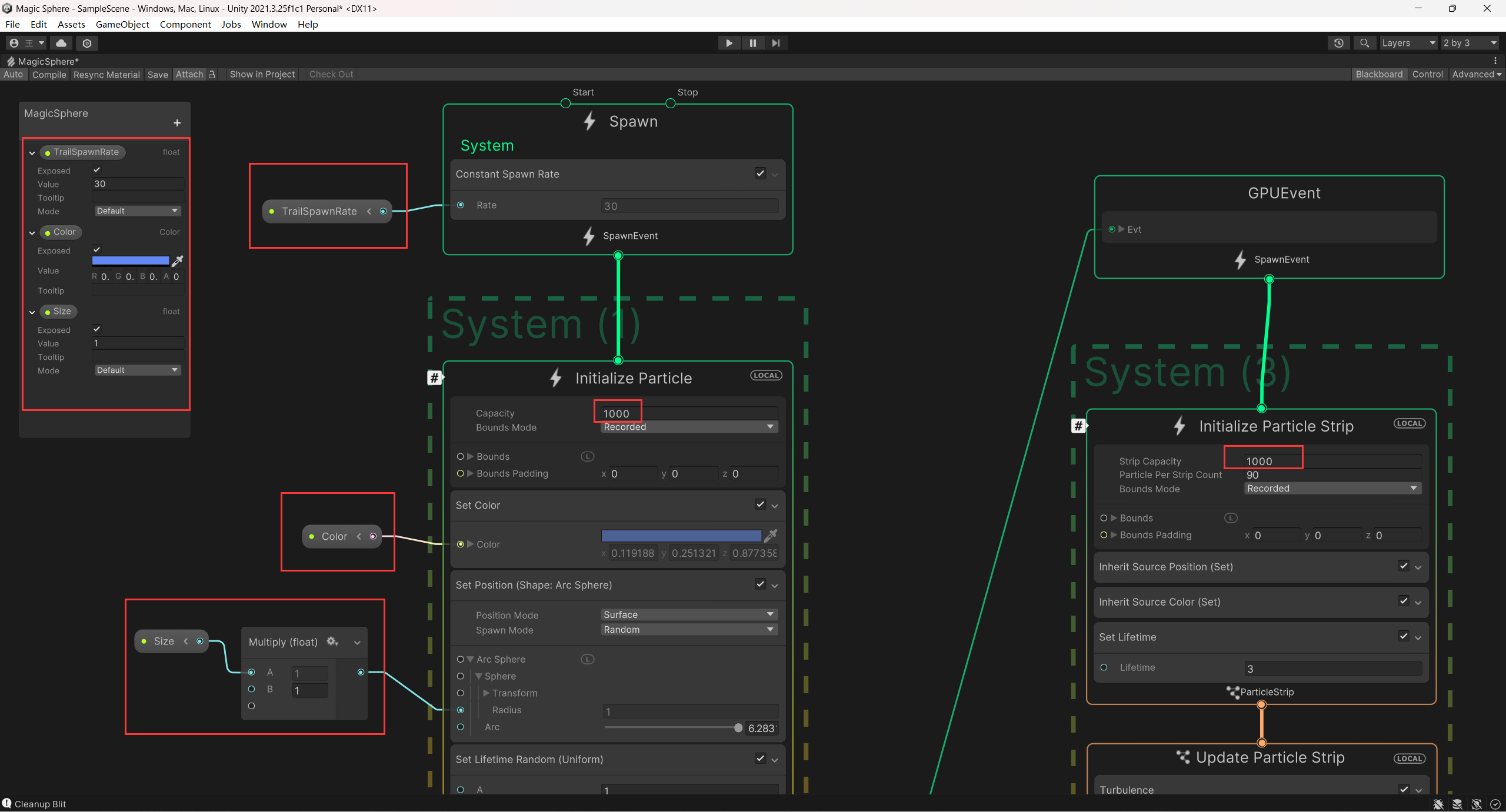
Task: Disable the Constant Spawn Rate block checkbox
Action: [760, 173]
